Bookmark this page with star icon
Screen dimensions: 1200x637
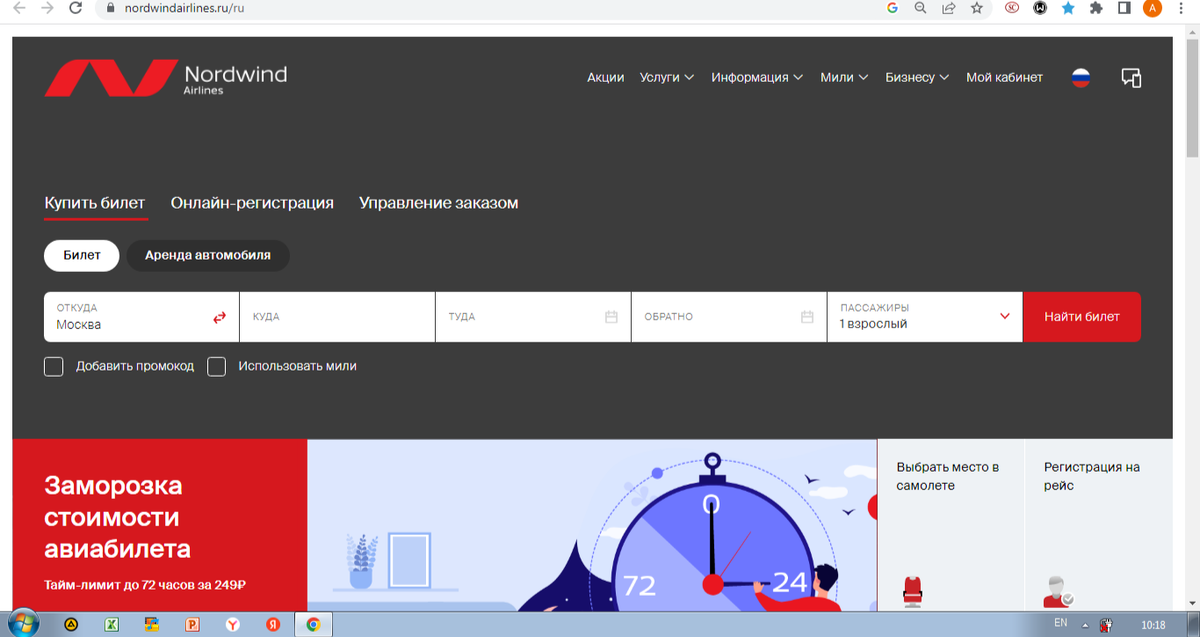click(x=977, y=8)
